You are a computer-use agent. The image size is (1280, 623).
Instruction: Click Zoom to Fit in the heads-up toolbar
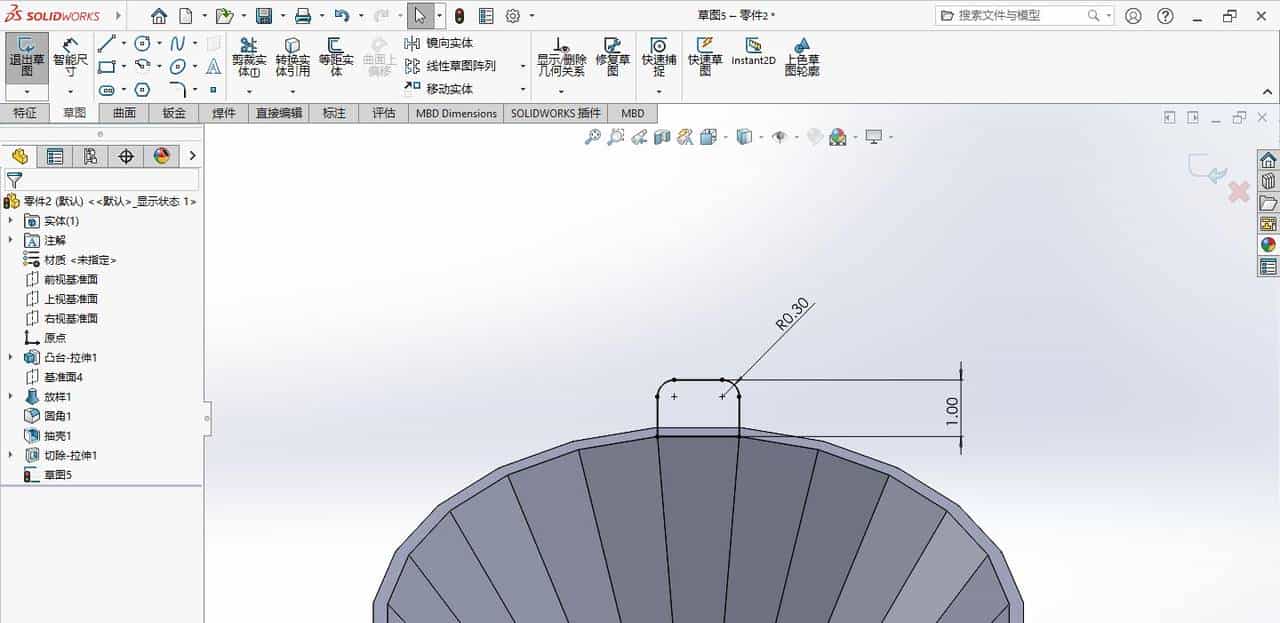[x=592, y=137]
